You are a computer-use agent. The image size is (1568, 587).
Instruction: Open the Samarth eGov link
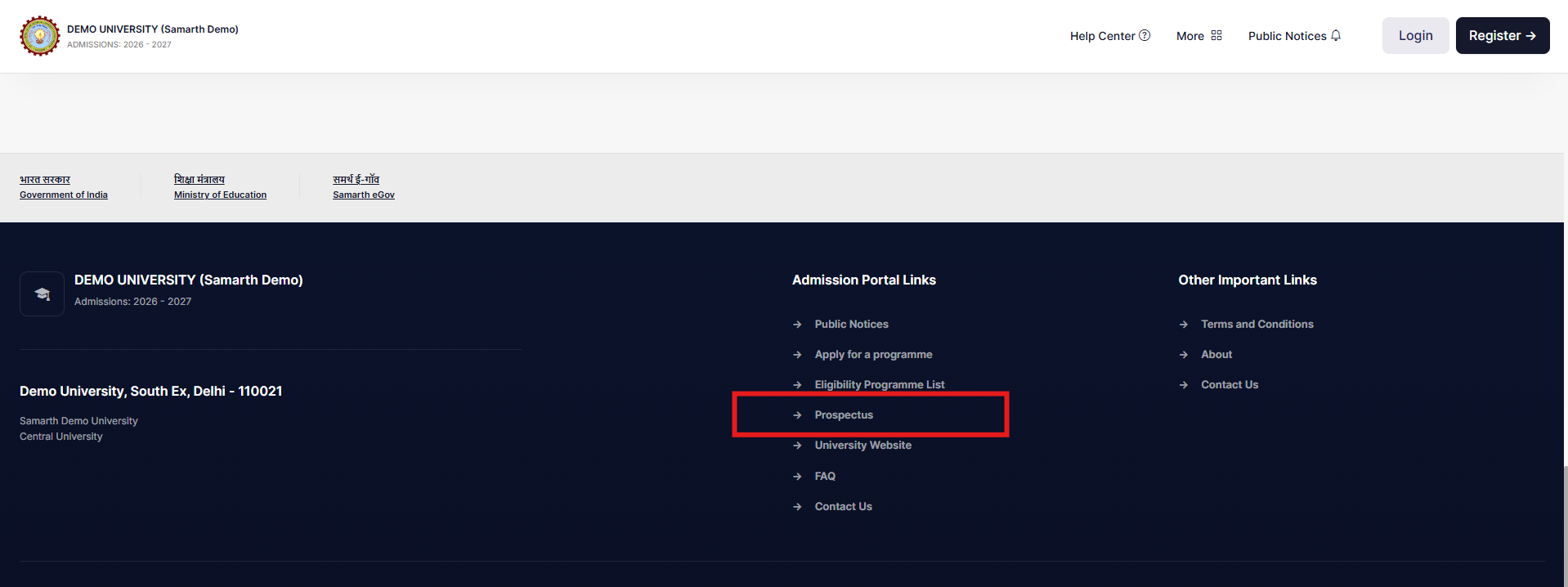[x=364, y=195]
